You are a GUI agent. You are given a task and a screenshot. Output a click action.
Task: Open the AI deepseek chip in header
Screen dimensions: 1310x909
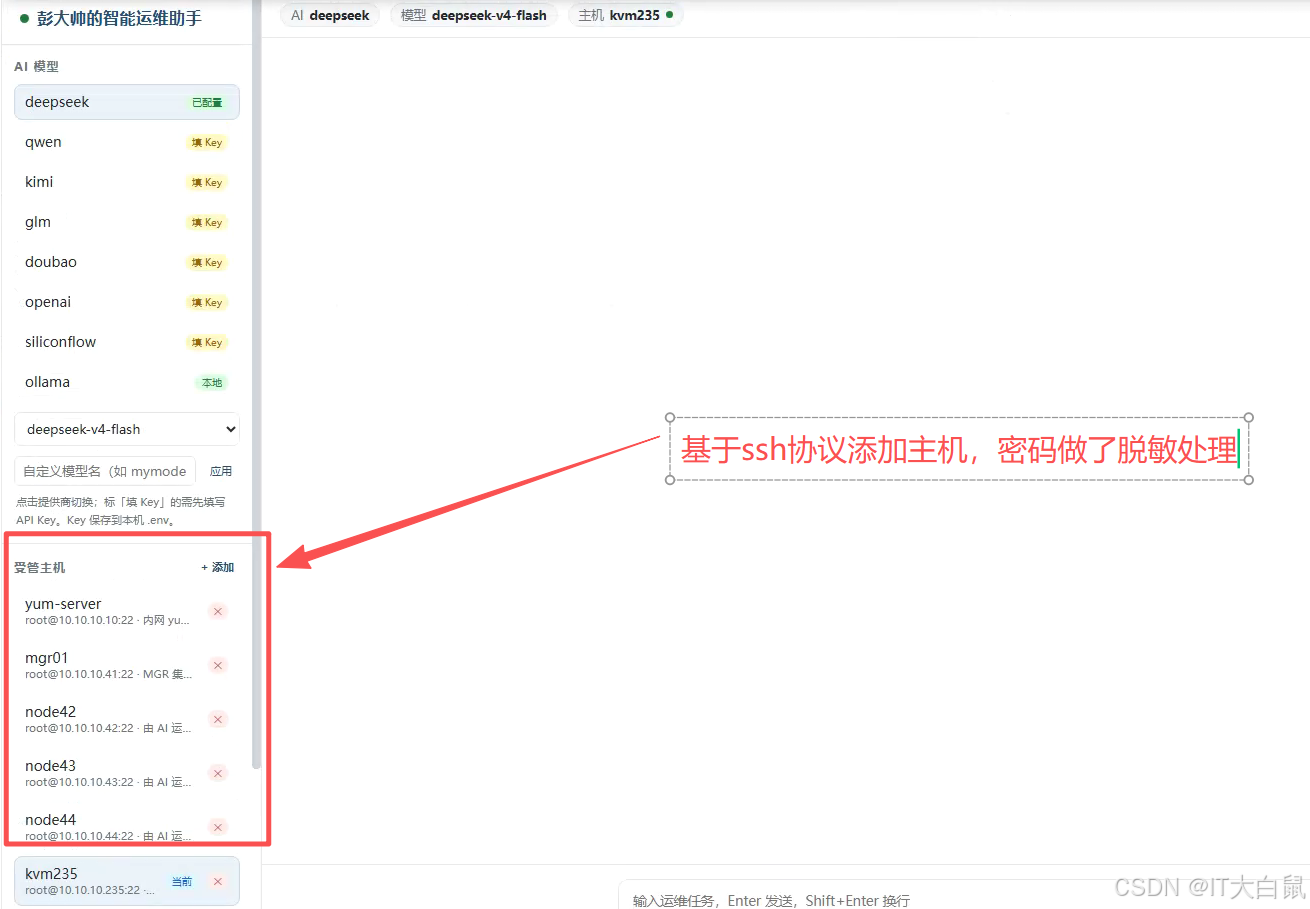(x=330, y=15)
